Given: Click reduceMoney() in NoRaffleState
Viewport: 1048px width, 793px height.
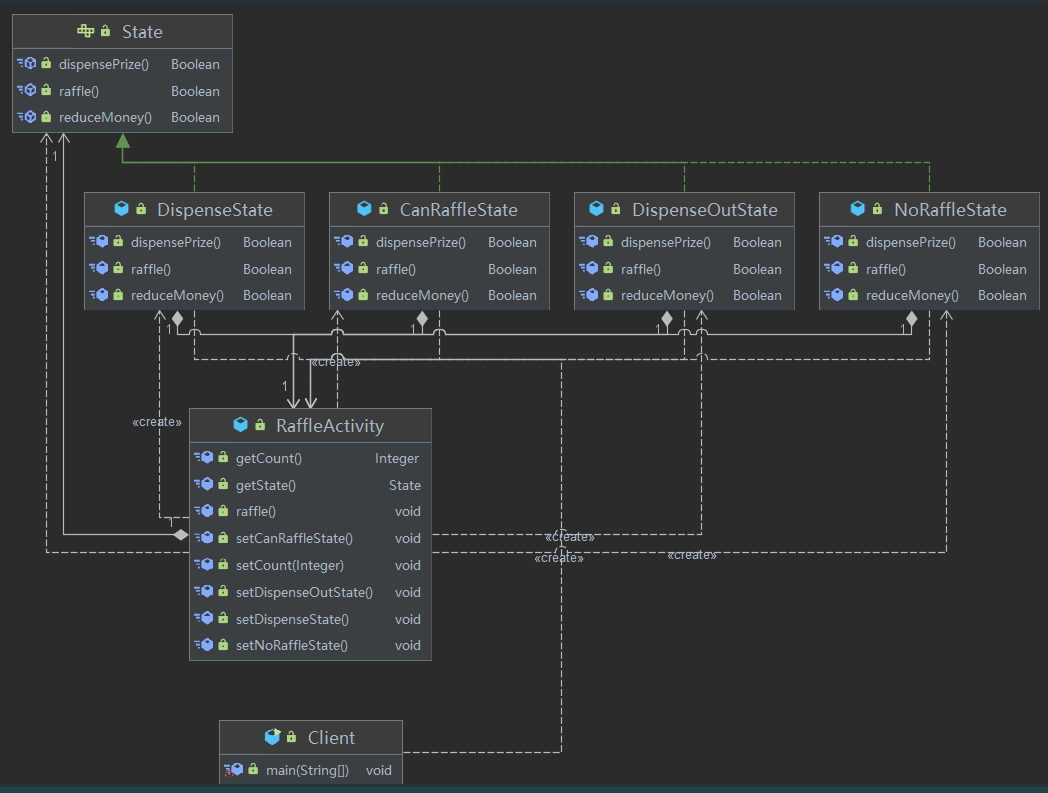Looking at the screenshot, I should [x=912, y=295].
